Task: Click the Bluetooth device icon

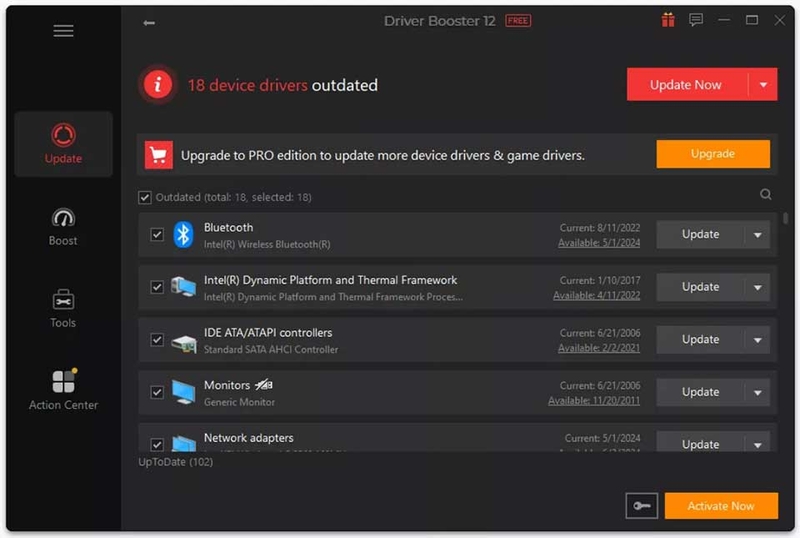Action: (183, 235)
